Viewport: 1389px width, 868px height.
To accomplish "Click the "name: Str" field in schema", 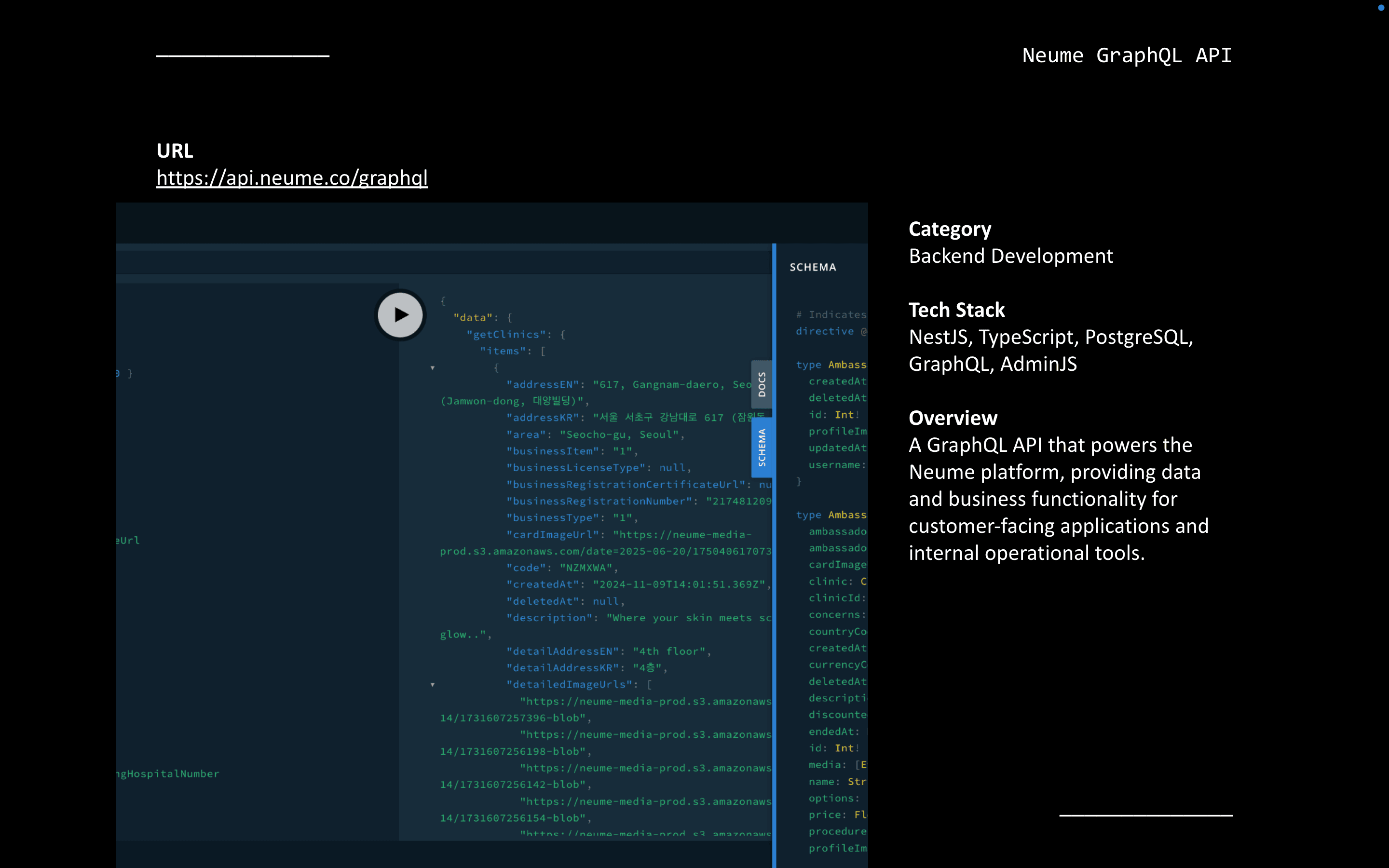I will click(837, 782).
